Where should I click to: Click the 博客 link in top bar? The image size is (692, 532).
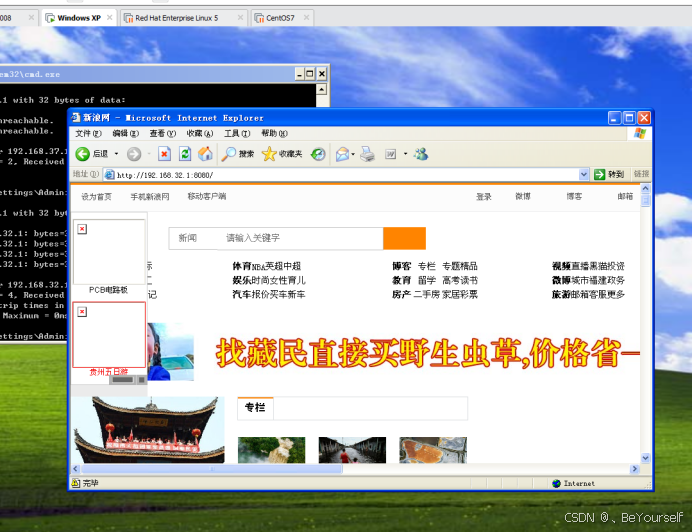574,196
